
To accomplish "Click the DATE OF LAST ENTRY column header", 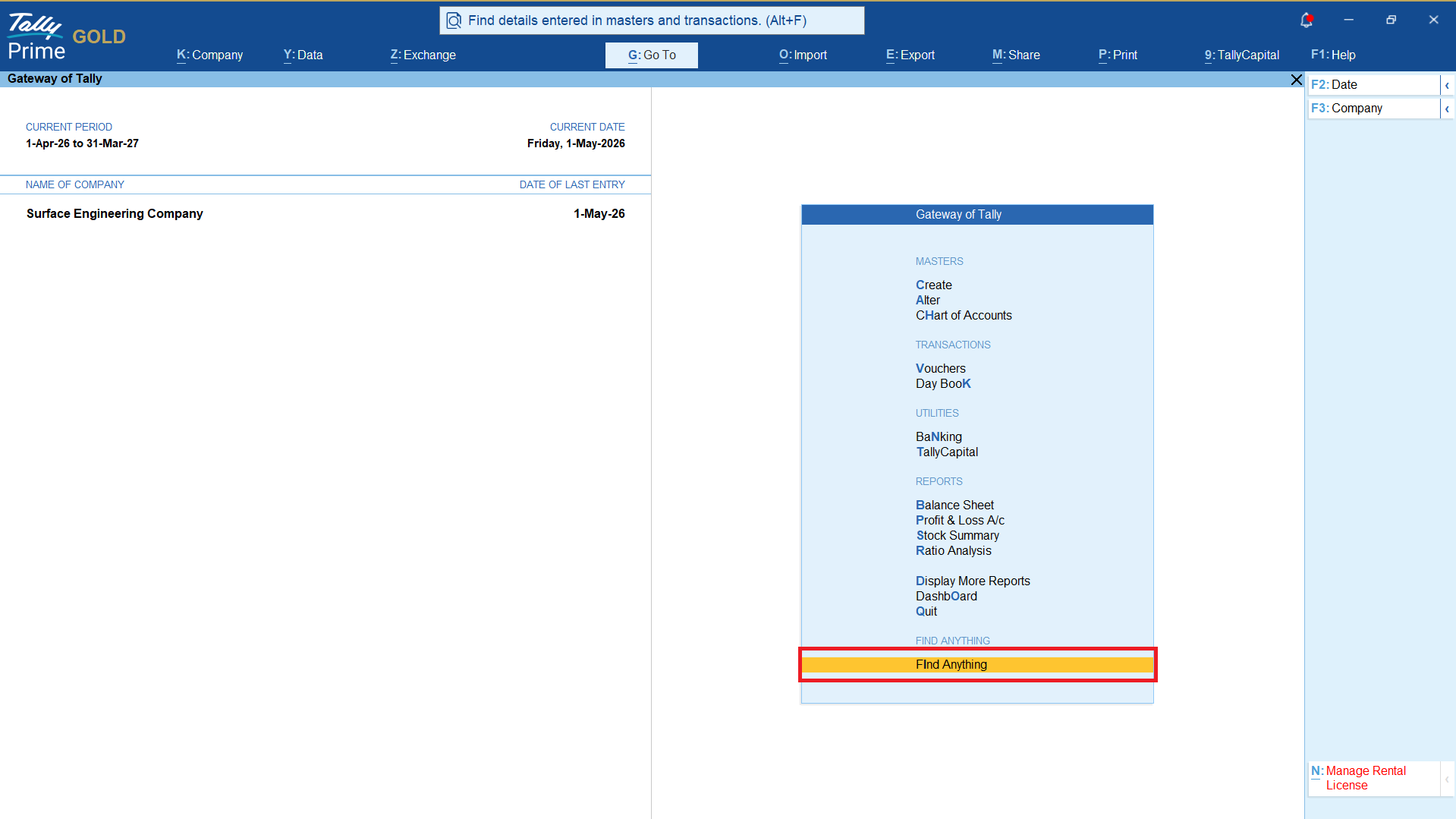I will [x=572, y=184].
